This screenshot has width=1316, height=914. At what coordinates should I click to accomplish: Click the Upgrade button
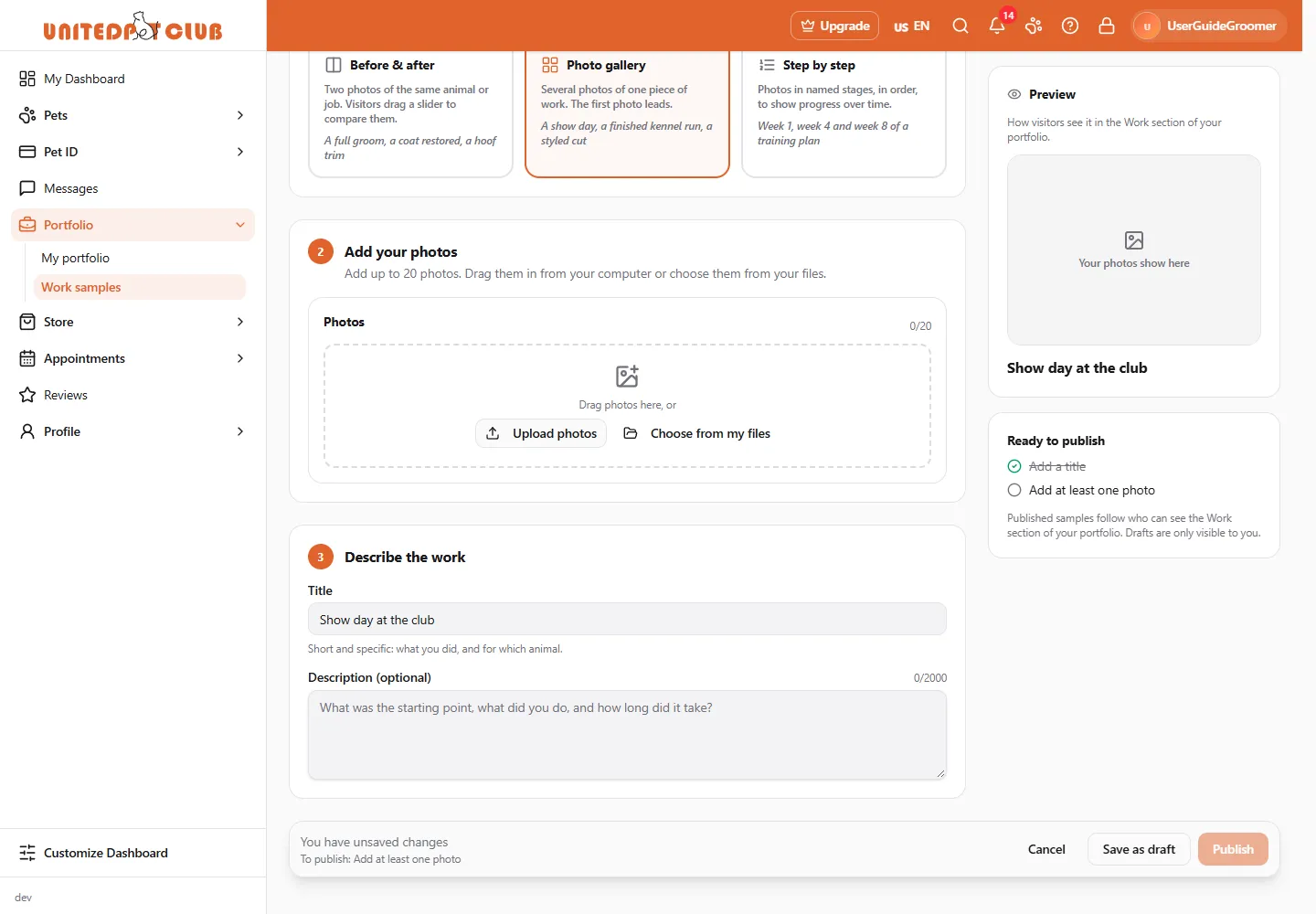coord(834,26)
